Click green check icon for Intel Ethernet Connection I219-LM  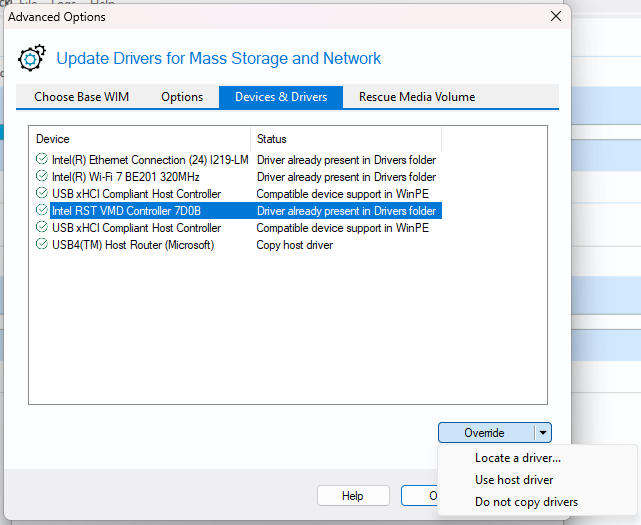pos(41,159)
